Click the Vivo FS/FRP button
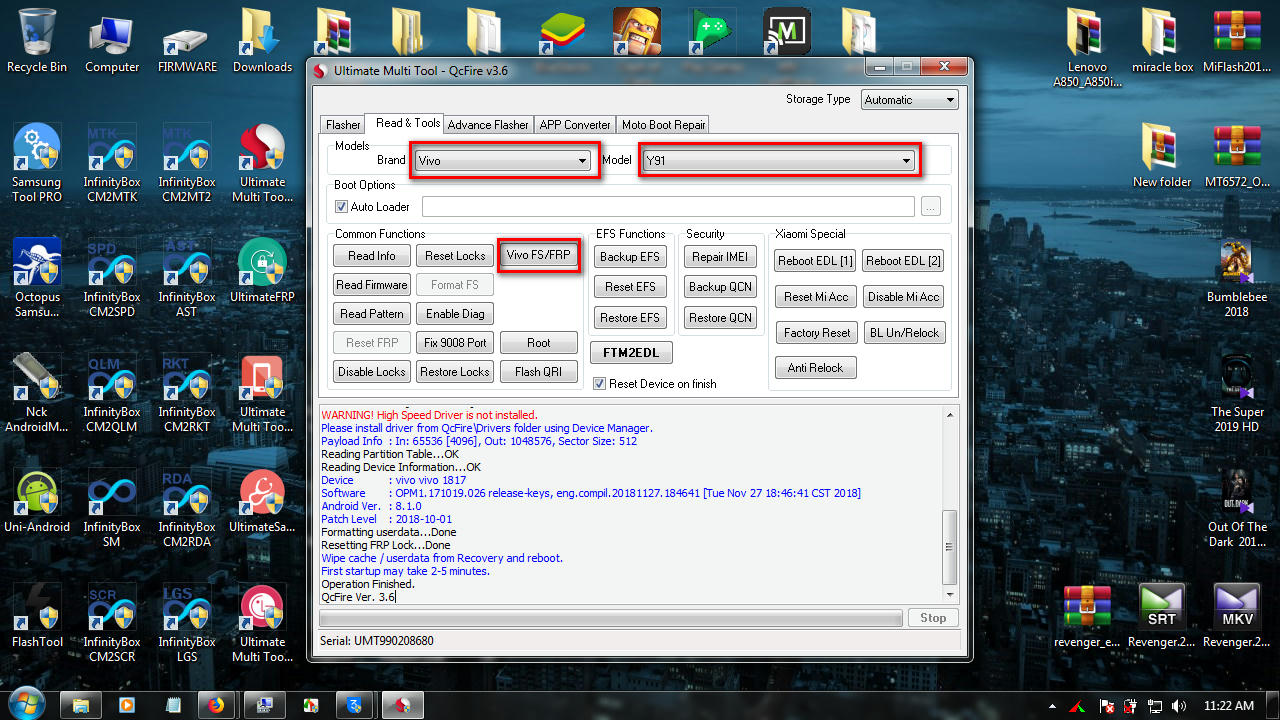1280x720 pixels. 538,255
